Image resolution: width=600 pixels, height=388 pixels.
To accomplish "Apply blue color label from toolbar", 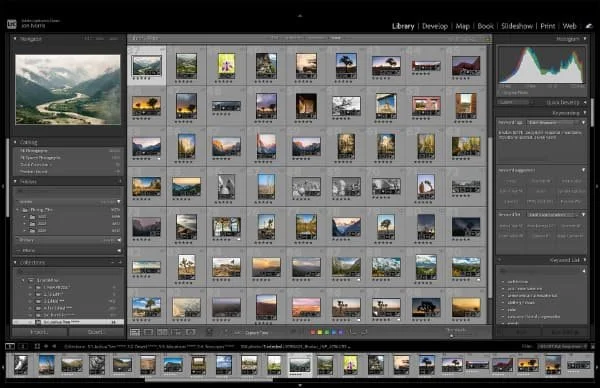I will click(x=334, y=332).
